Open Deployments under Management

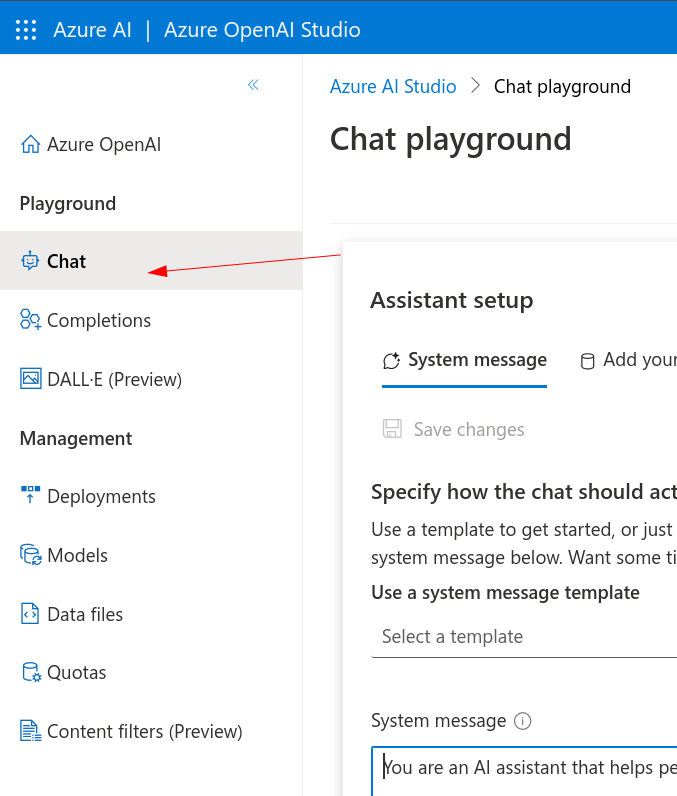pyautogui.click(x=151, y=496)
